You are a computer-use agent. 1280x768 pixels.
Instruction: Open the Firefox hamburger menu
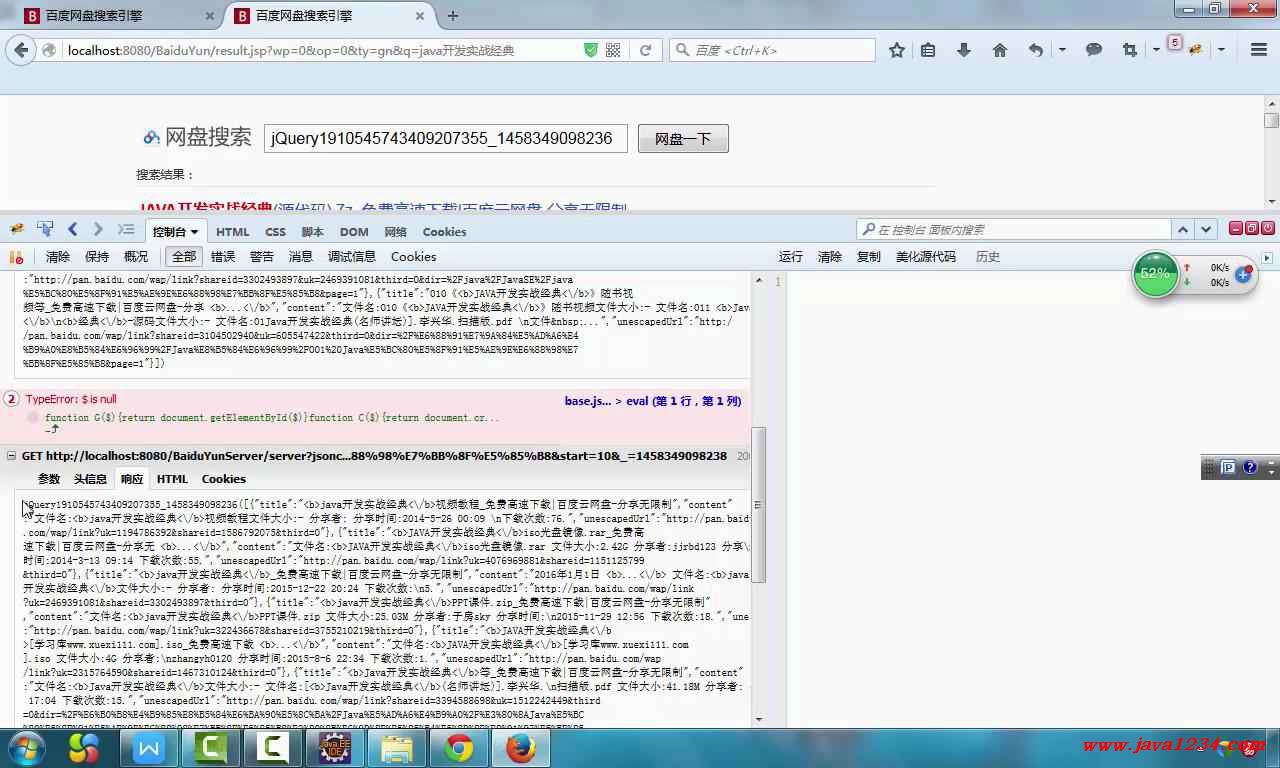point(1259,50)
